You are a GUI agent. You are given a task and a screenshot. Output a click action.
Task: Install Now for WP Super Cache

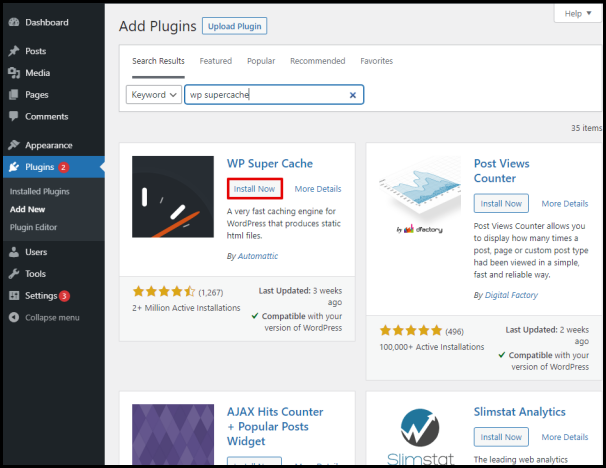pyautogui.click(x=254, y=189)
